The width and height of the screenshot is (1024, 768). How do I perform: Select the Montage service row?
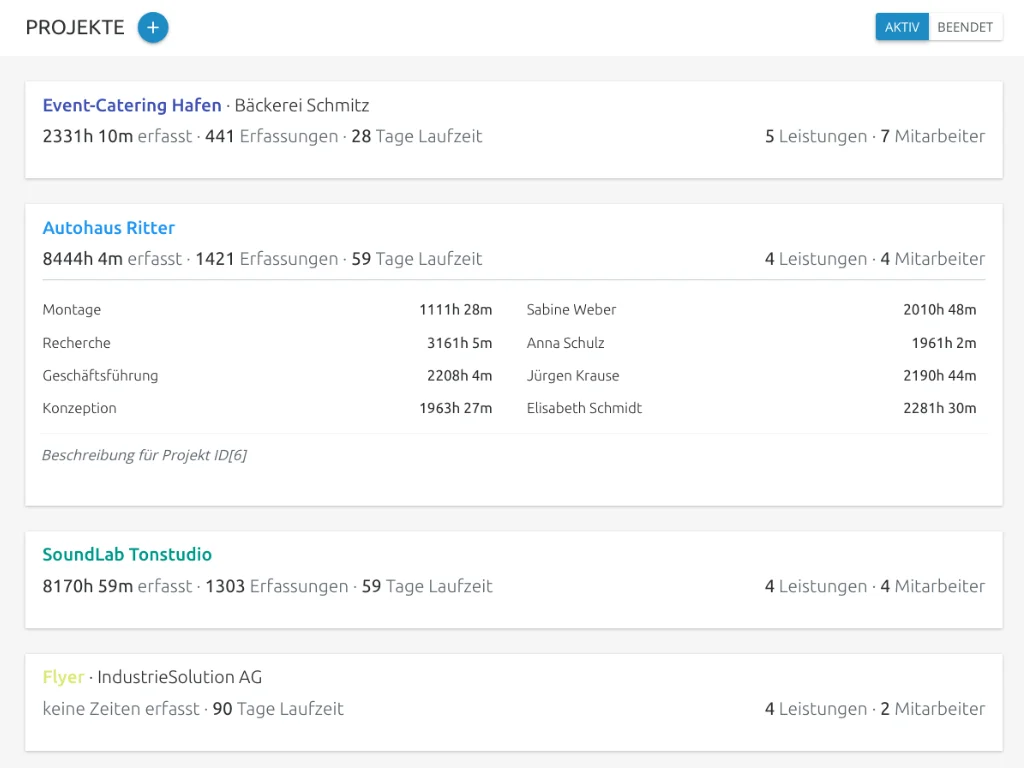click(267, 310)
